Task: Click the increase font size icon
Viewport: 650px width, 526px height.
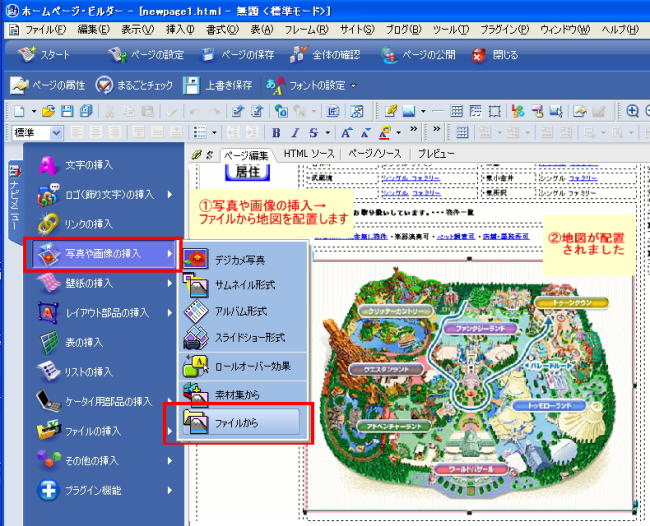Action: (346, 133)
